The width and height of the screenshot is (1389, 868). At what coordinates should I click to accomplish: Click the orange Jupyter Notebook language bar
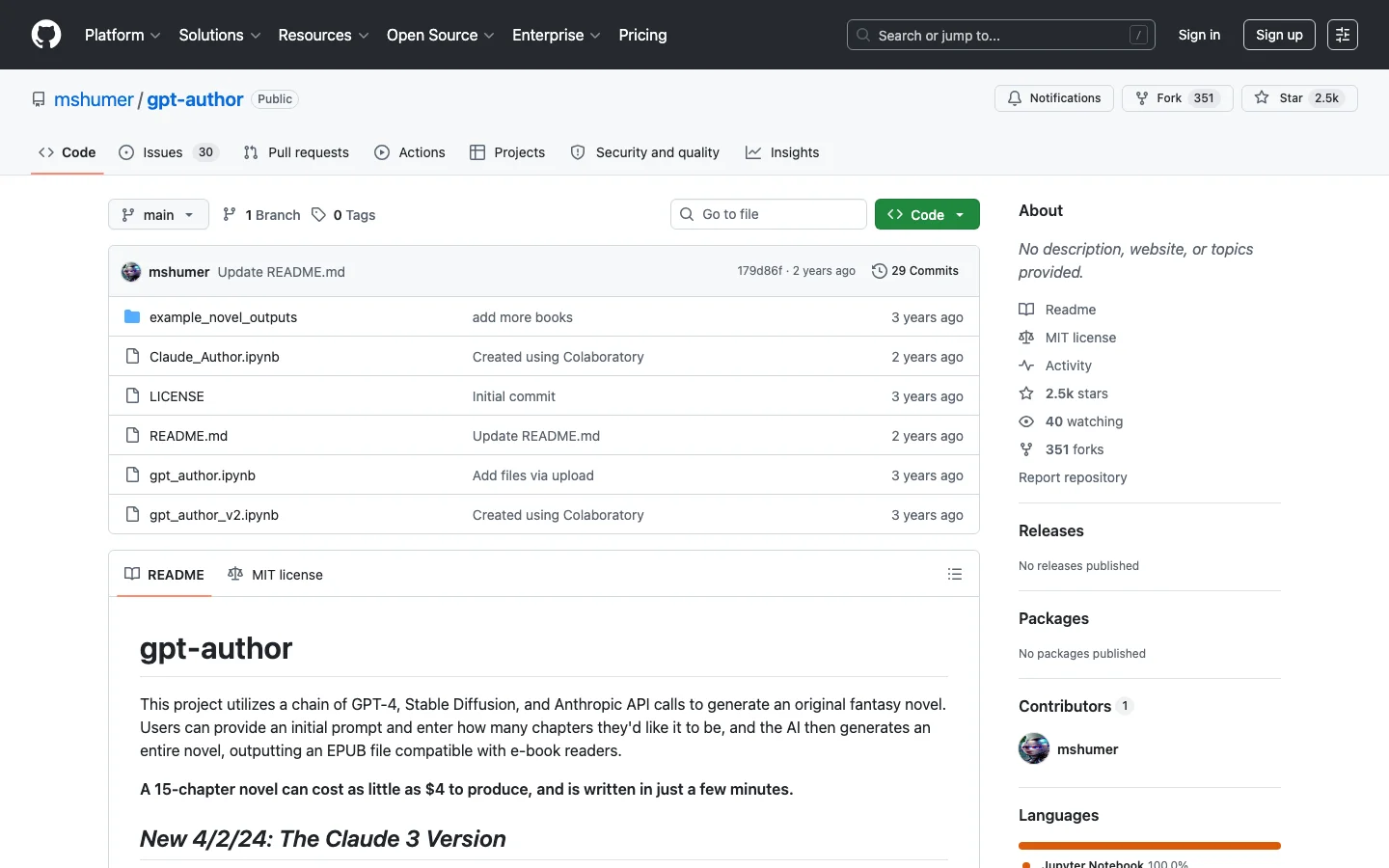click(1150, 846)
